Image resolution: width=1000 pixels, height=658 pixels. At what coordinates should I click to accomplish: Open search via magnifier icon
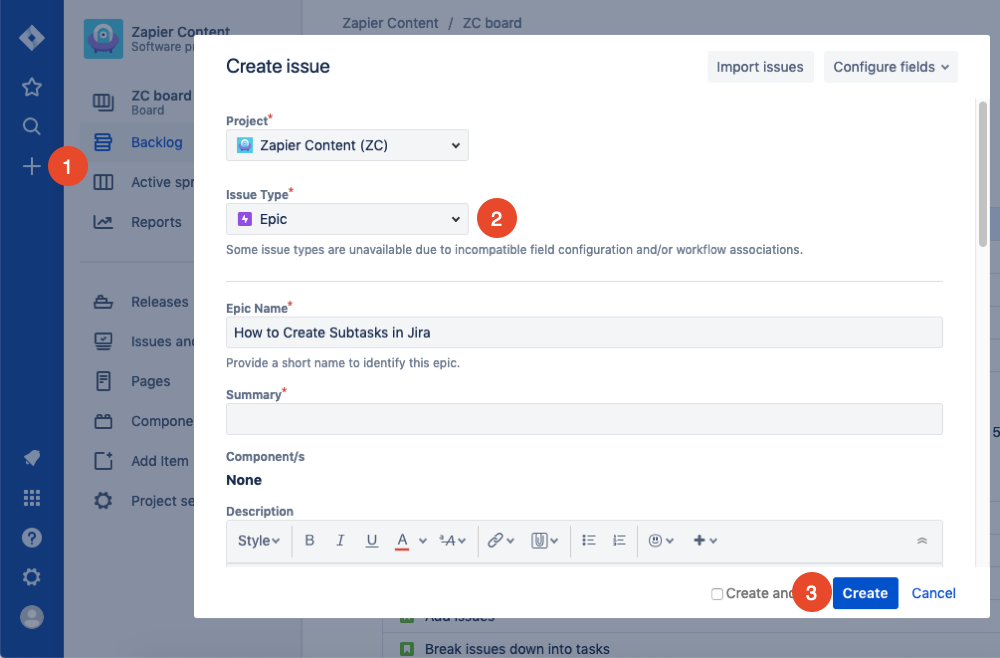31,126
